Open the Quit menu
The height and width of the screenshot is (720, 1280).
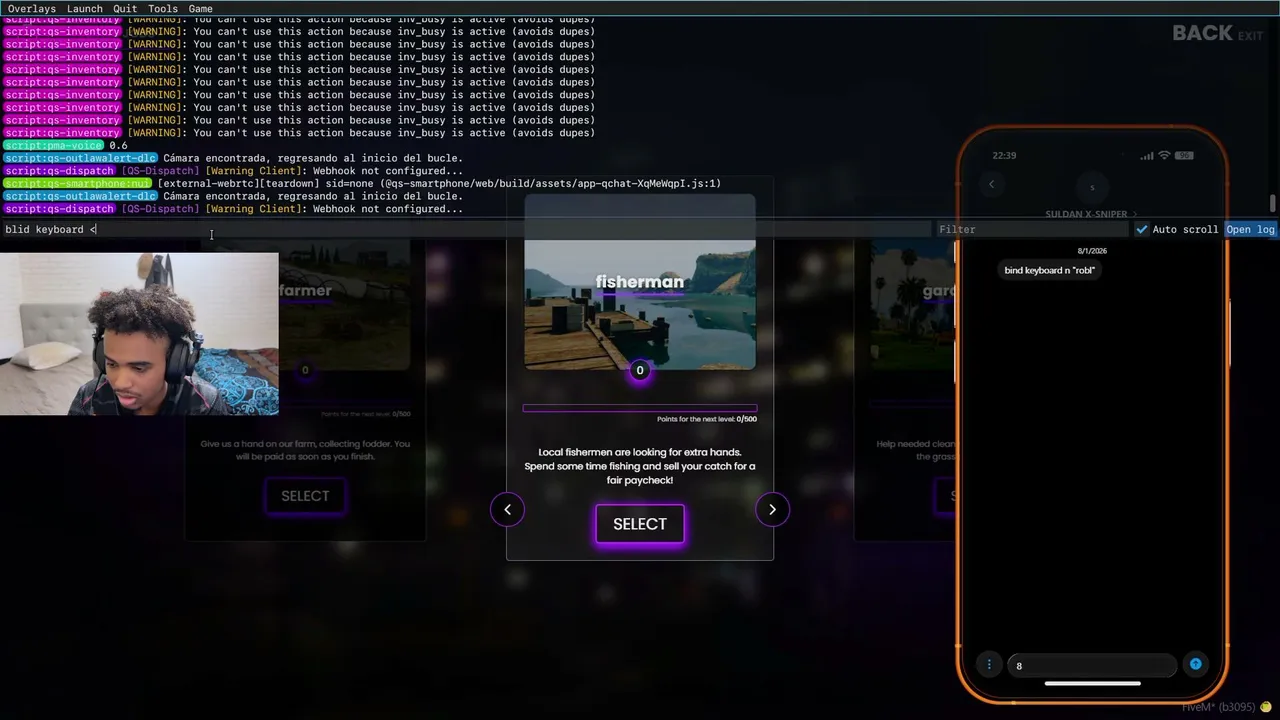(x=125, y=9)
